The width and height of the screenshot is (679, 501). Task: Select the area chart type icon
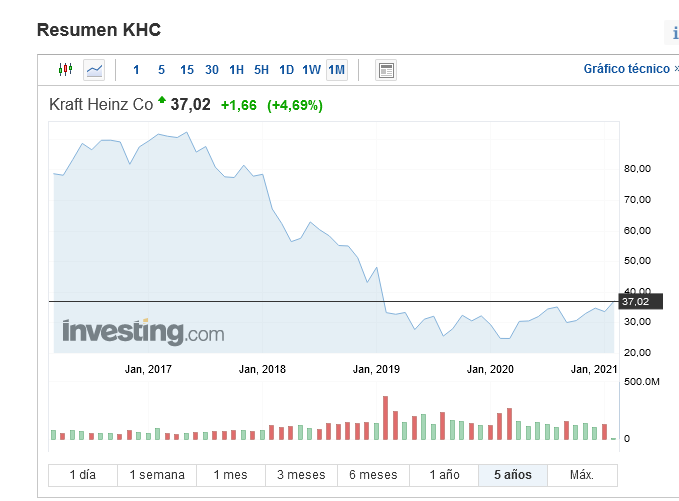(94, 70)
